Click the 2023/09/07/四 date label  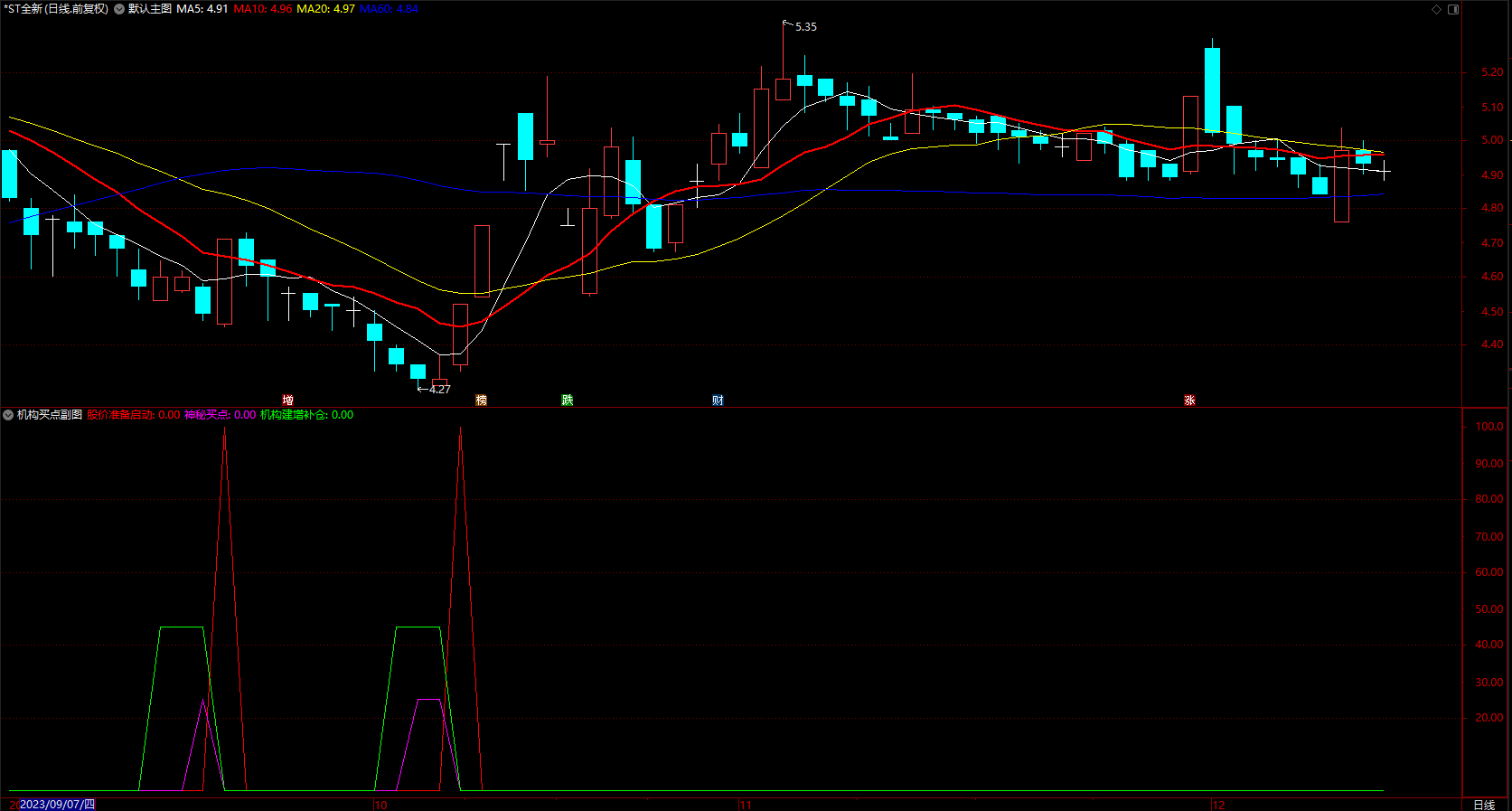coord(57,805)
